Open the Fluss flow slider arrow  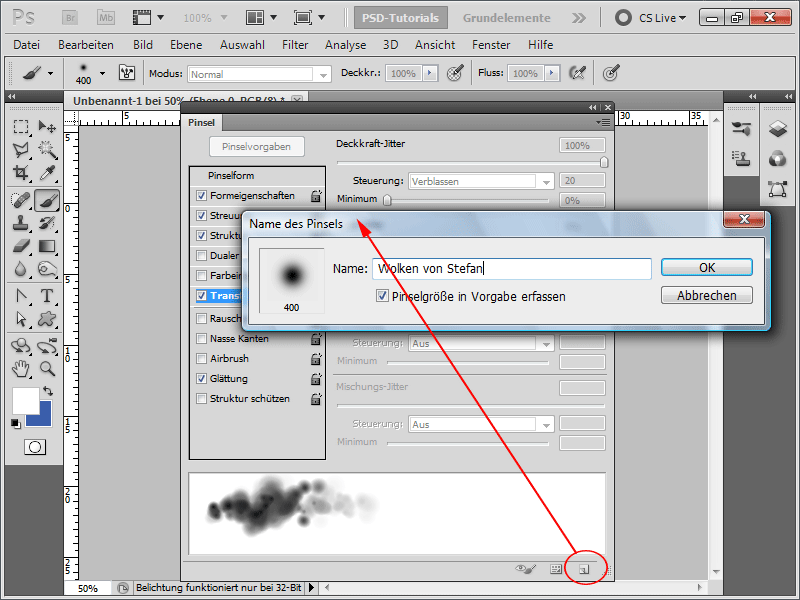pos(552,73)
